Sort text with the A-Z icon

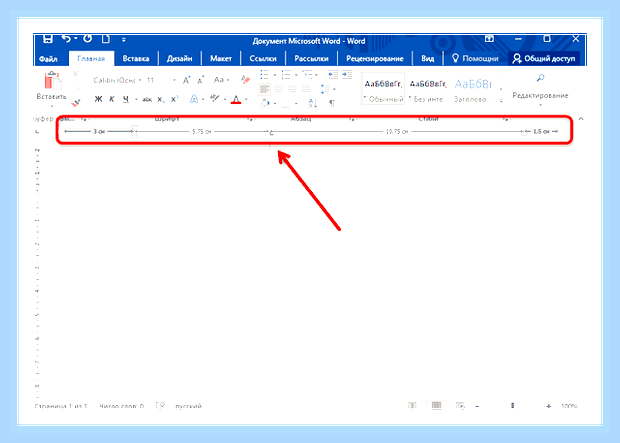(x=312, y=104)
